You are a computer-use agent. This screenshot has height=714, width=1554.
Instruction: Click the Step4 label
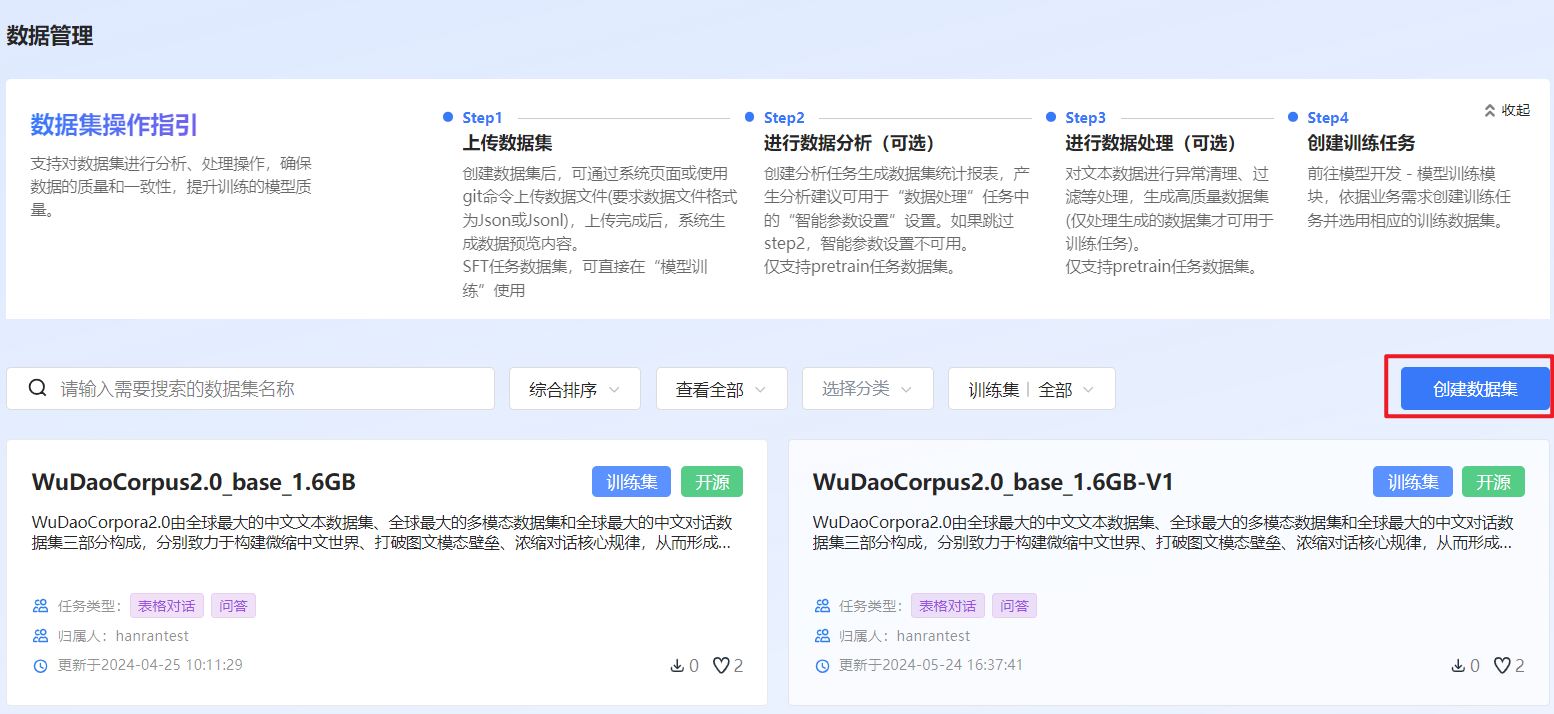[x=1328, y=118]
